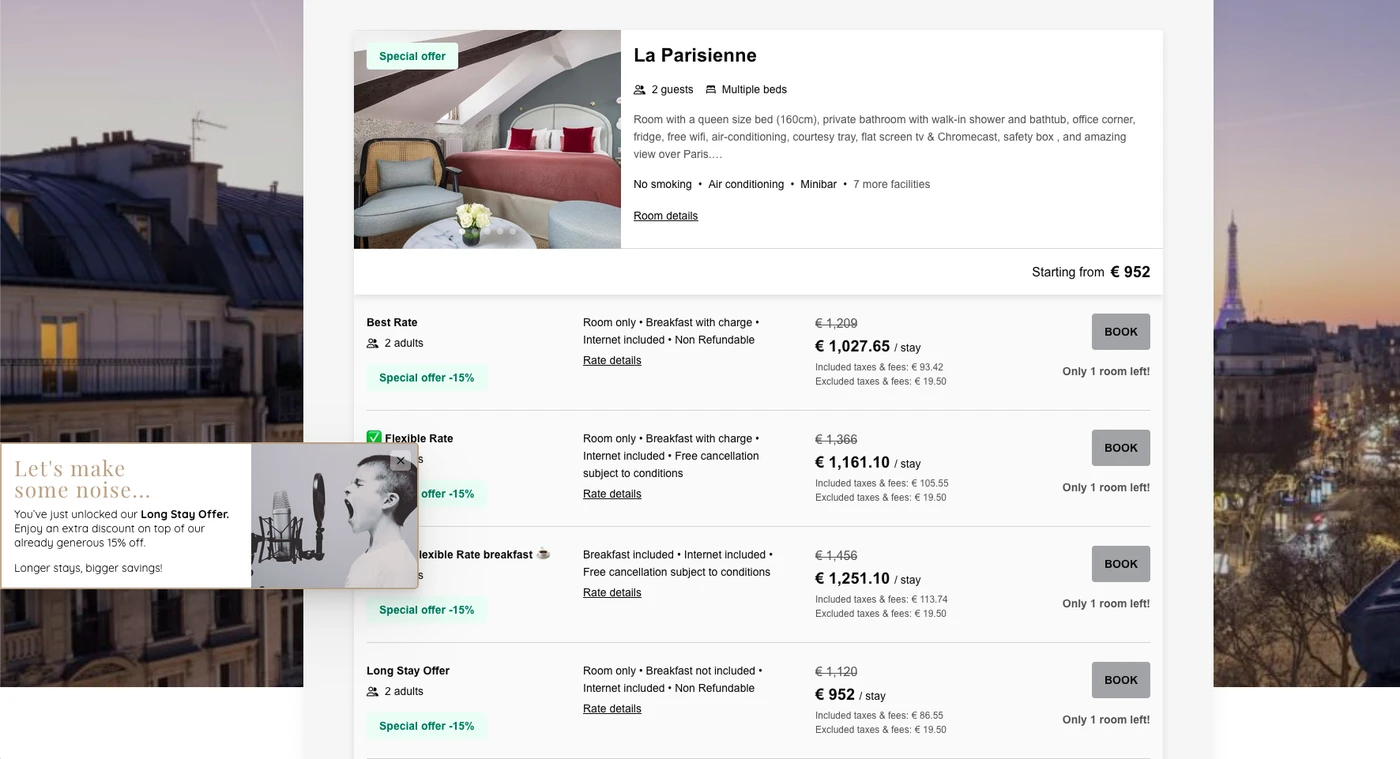Click the "Special offer" badge on room photo
The height and width of the screenshot is (759, 1400).
click(x=412, y=56)
